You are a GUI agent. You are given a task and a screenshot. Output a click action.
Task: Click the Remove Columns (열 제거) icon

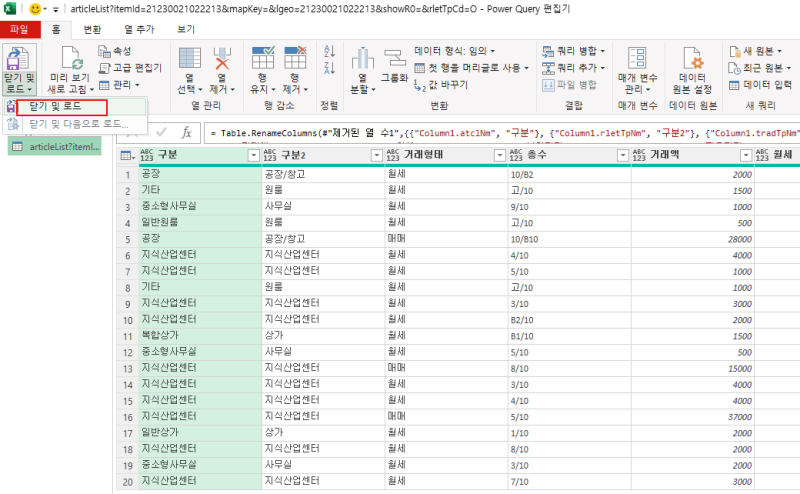point(221,58)
